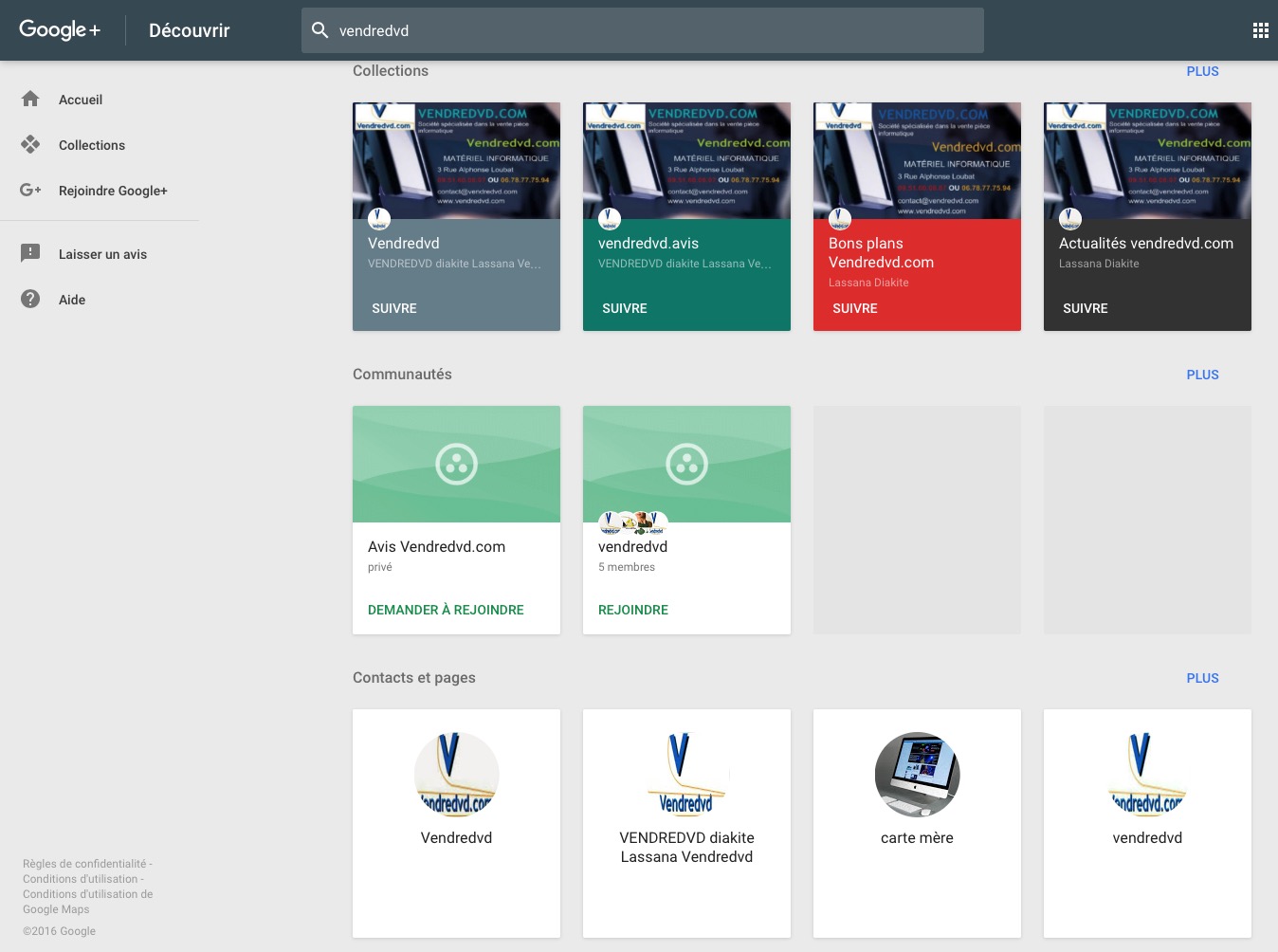Join the vendredvd community
1278x952 pixels.
[632, 610]
